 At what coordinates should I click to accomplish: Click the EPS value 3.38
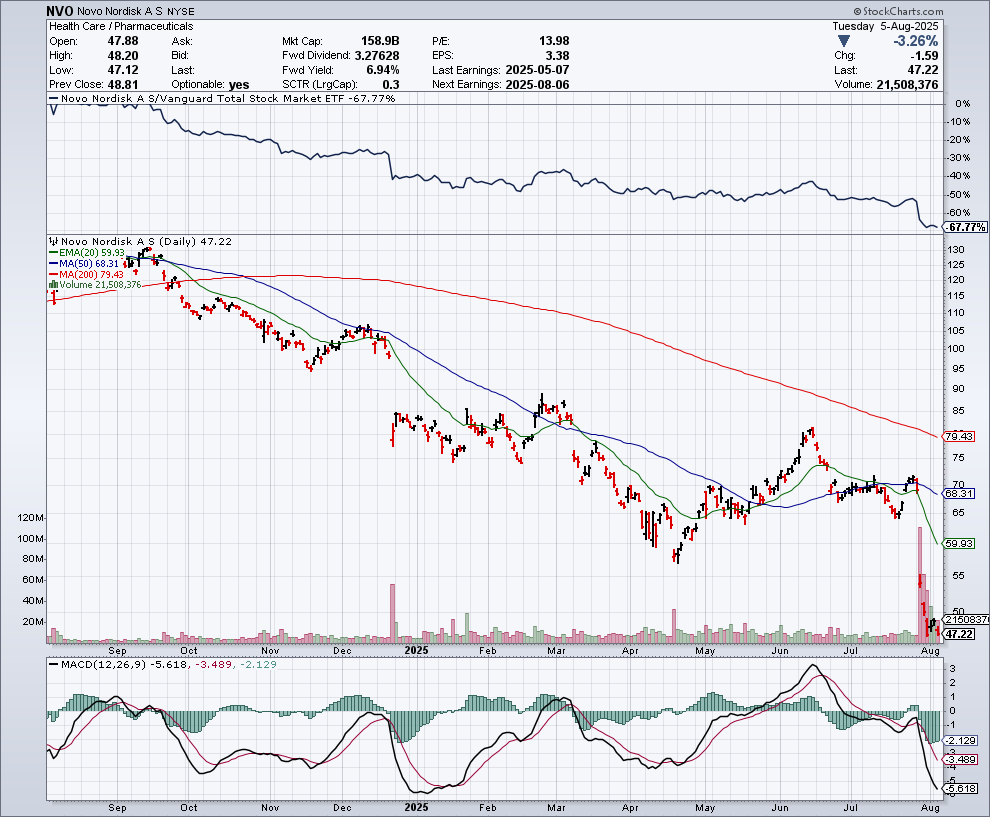pyautogui.click(x=558, y=56)
